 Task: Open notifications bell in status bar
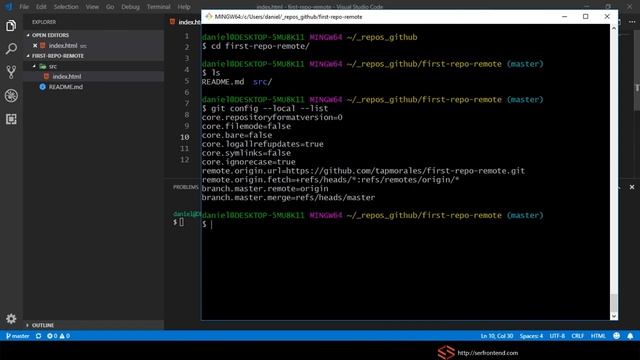tap(630, 336)
